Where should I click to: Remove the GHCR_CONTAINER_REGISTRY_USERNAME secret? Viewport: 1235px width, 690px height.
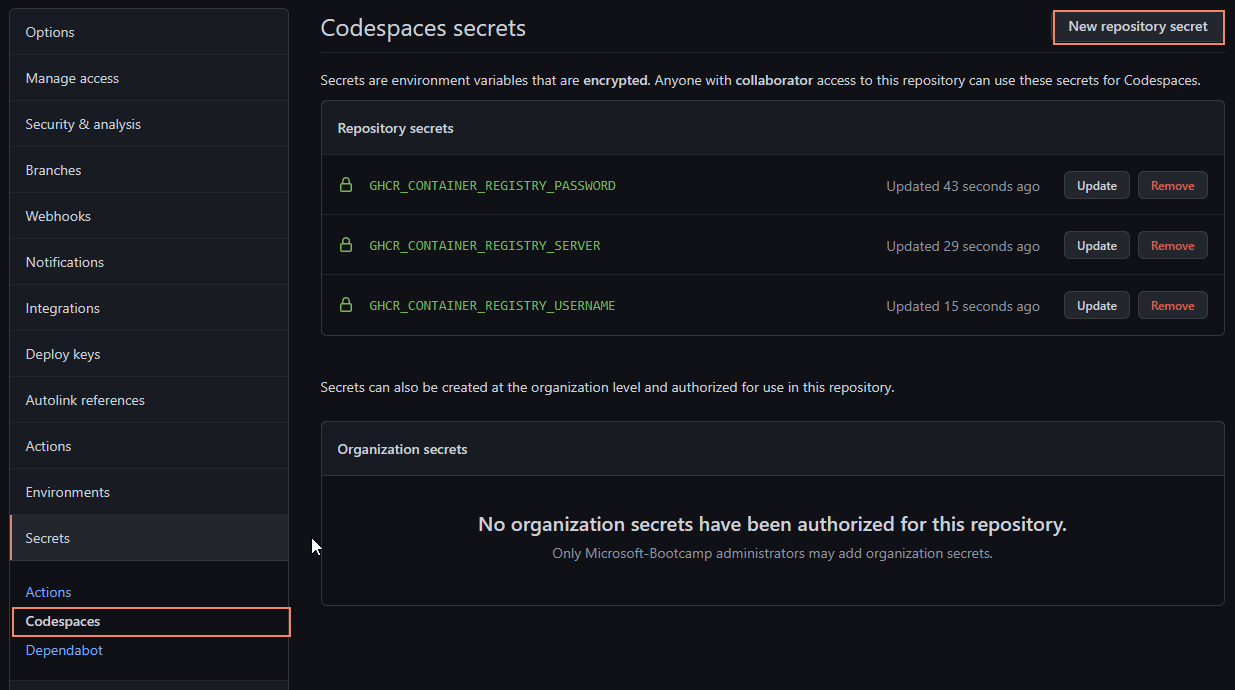[x=1173, y=305]
